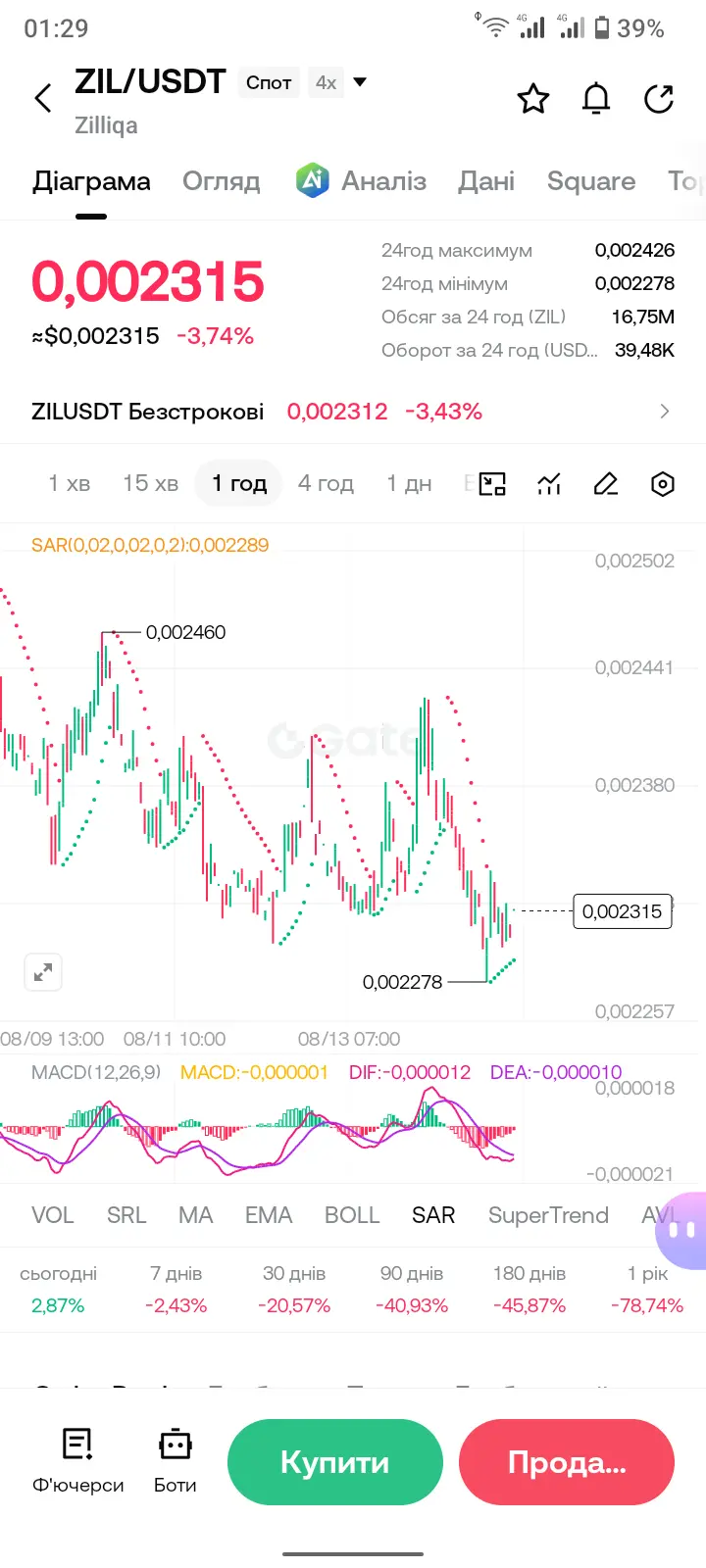Tap the SAR indicator value label
This screenshot has height=1568, width=706.
click(150, 545)
